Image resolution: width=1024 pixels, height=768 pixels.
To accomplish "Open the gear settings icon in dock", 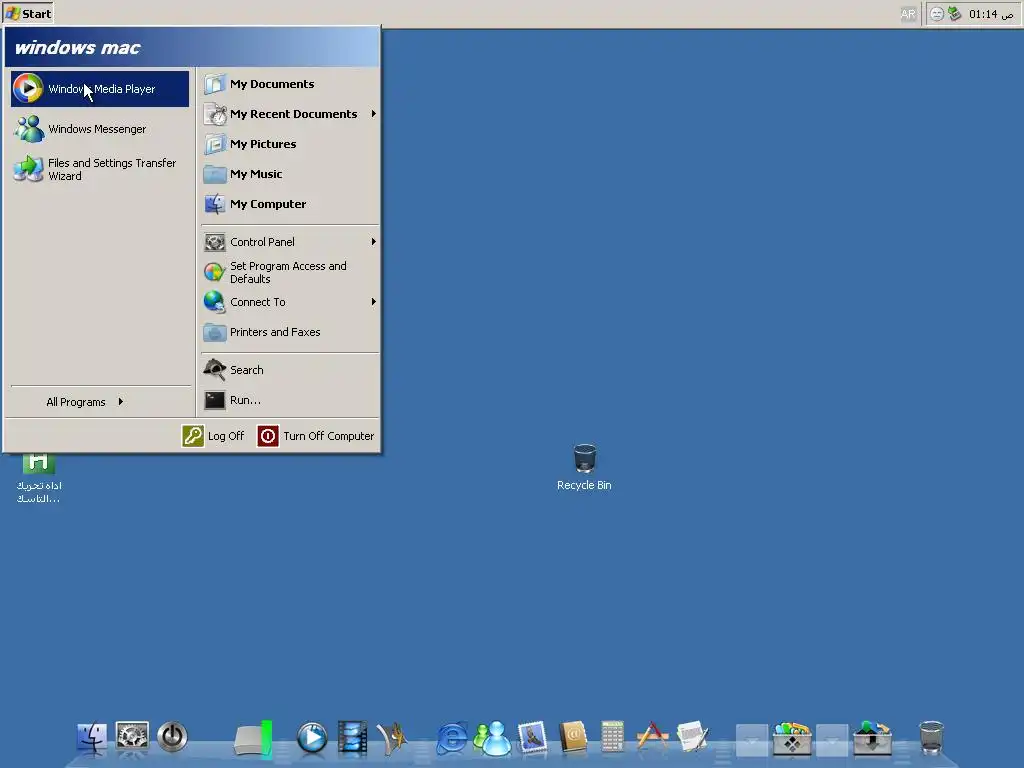I will pyautogui.click(x=132, y=737).
